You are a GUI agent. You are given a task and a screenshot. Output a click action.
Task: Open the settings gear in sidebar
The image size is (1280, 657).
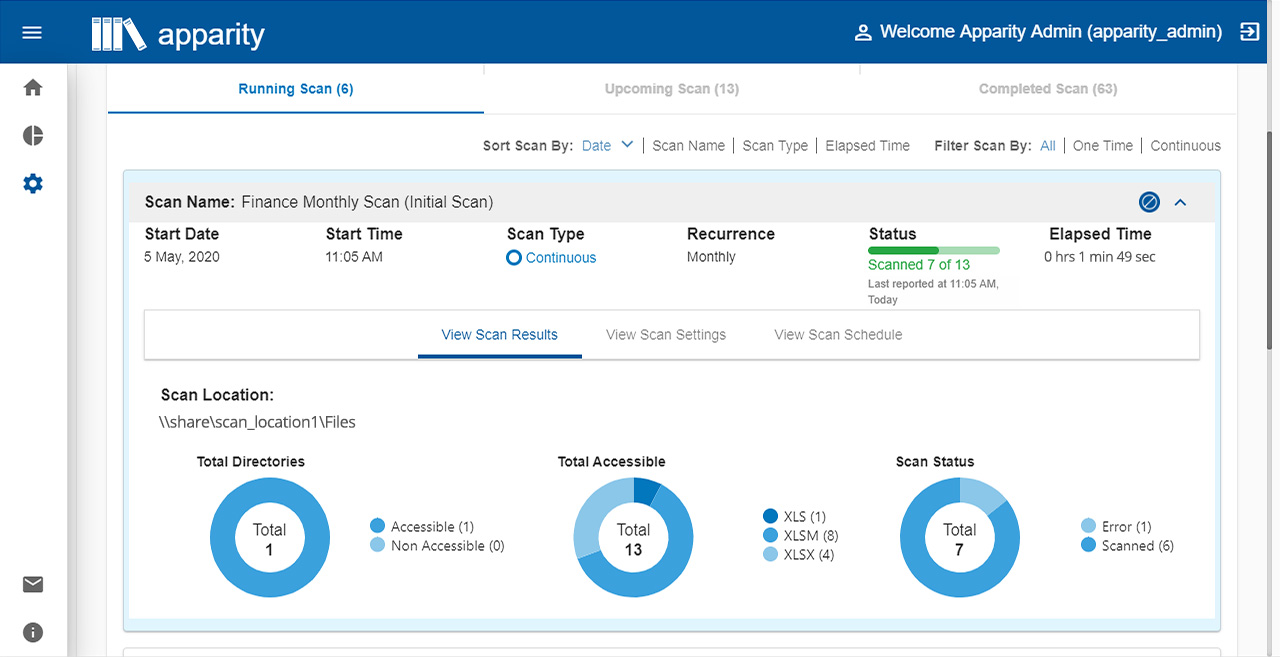pyautogui.click(x=33, y=184)
